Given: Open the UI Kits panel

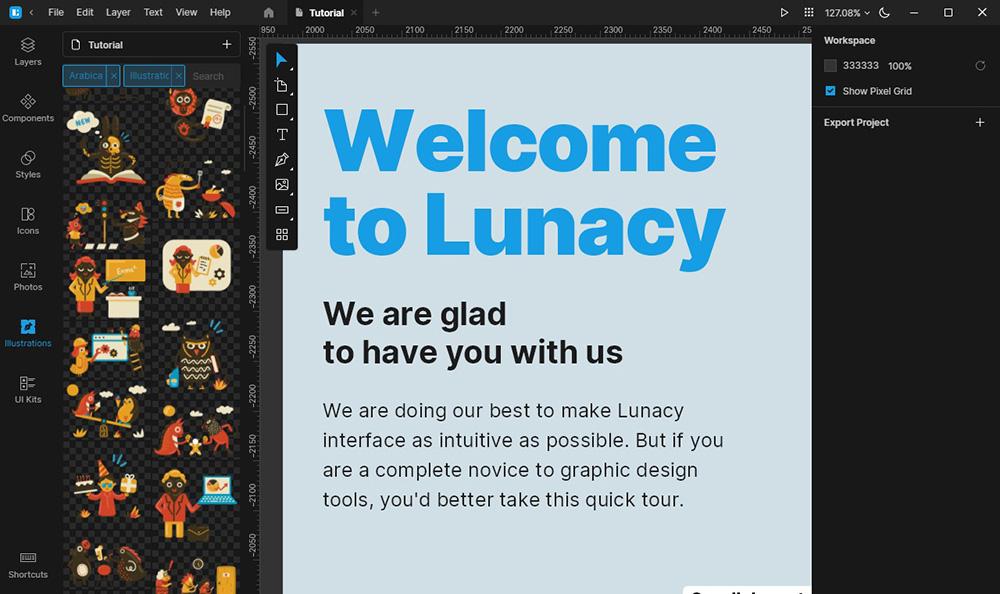Looking at the screenshot, I should 27,390.
